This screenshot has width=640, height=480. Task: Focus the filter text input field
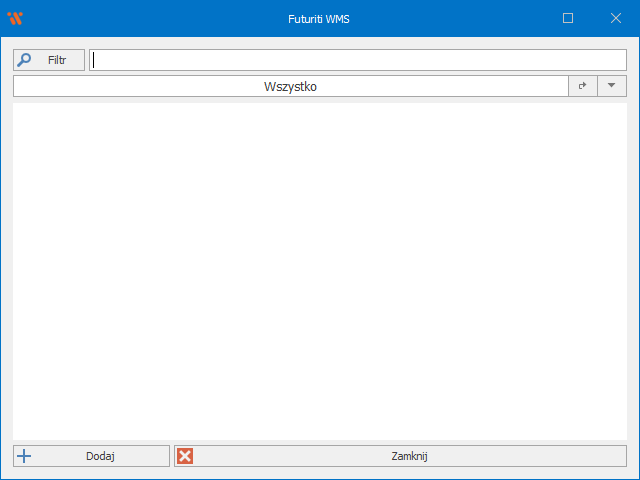click(358, 60)
